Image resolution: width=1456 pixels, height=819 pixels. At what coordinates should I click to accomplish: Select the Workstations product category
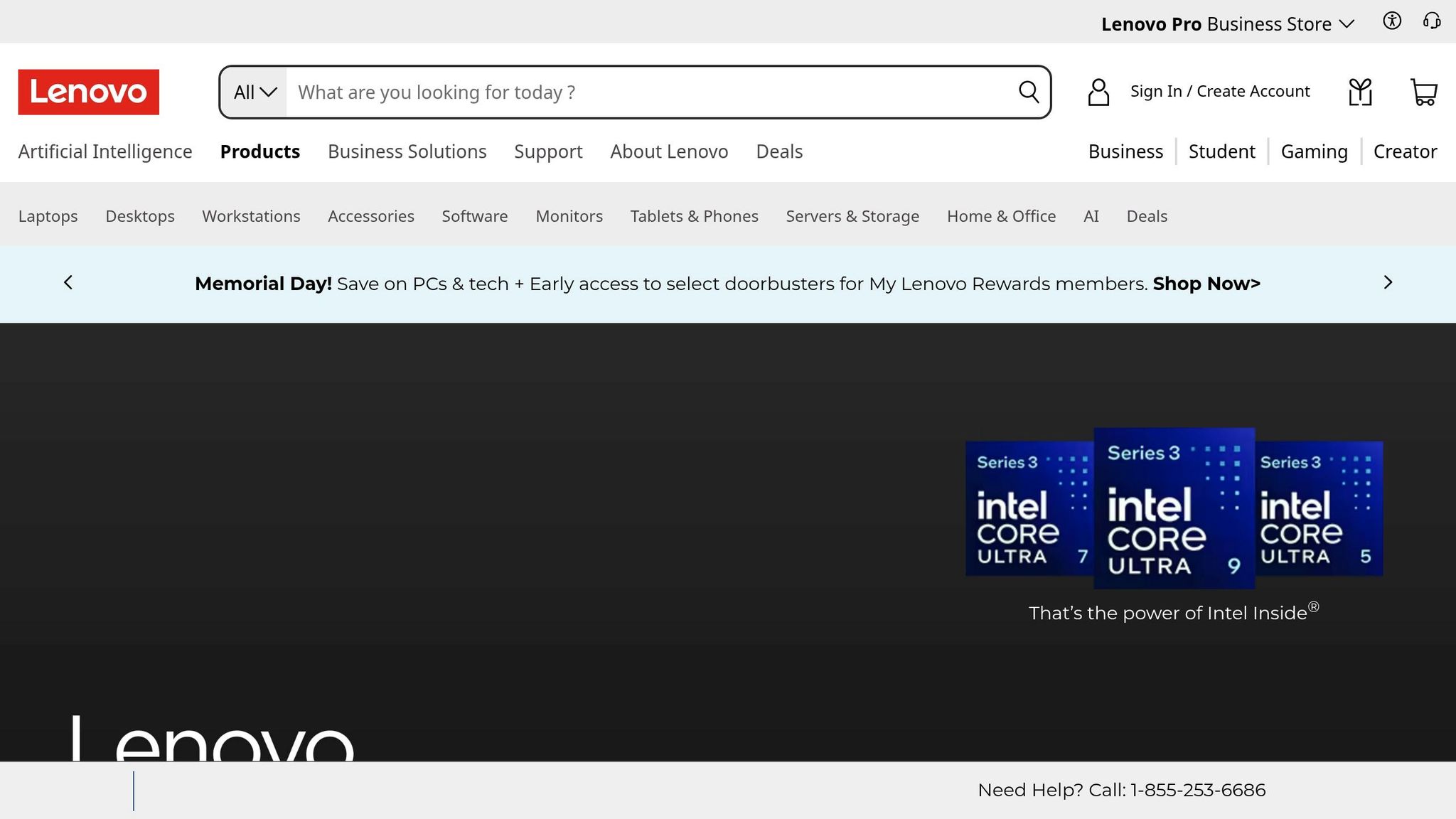pos(251,216)
